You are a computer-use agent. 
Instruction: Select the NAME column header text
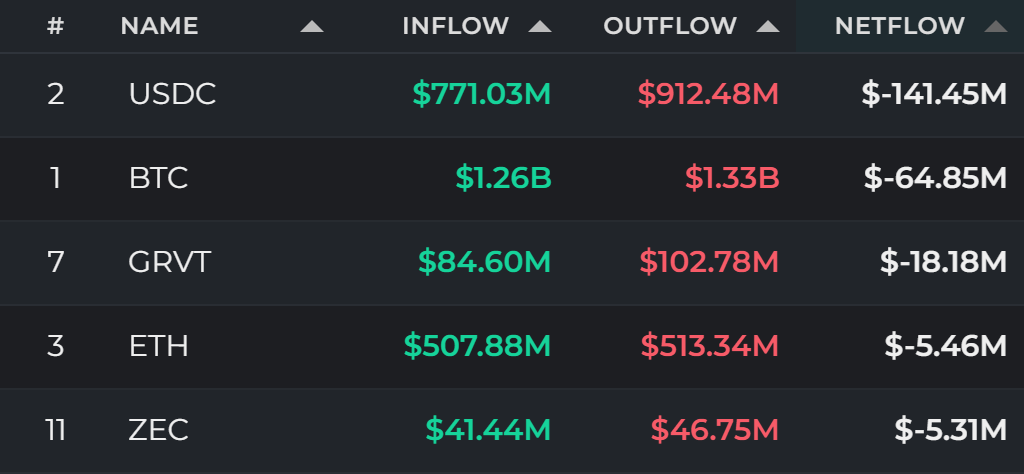(159, 26)
